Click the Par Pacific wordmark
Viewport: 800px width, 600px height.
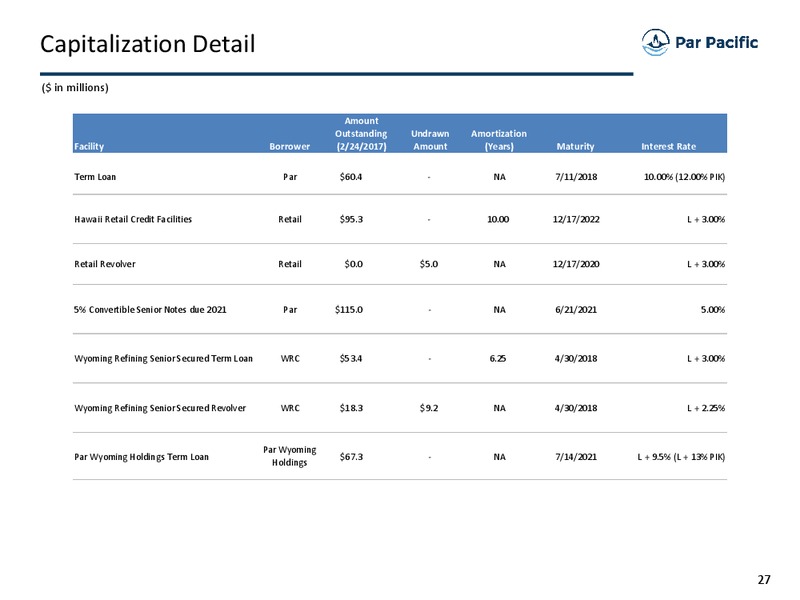pos(716,42)
